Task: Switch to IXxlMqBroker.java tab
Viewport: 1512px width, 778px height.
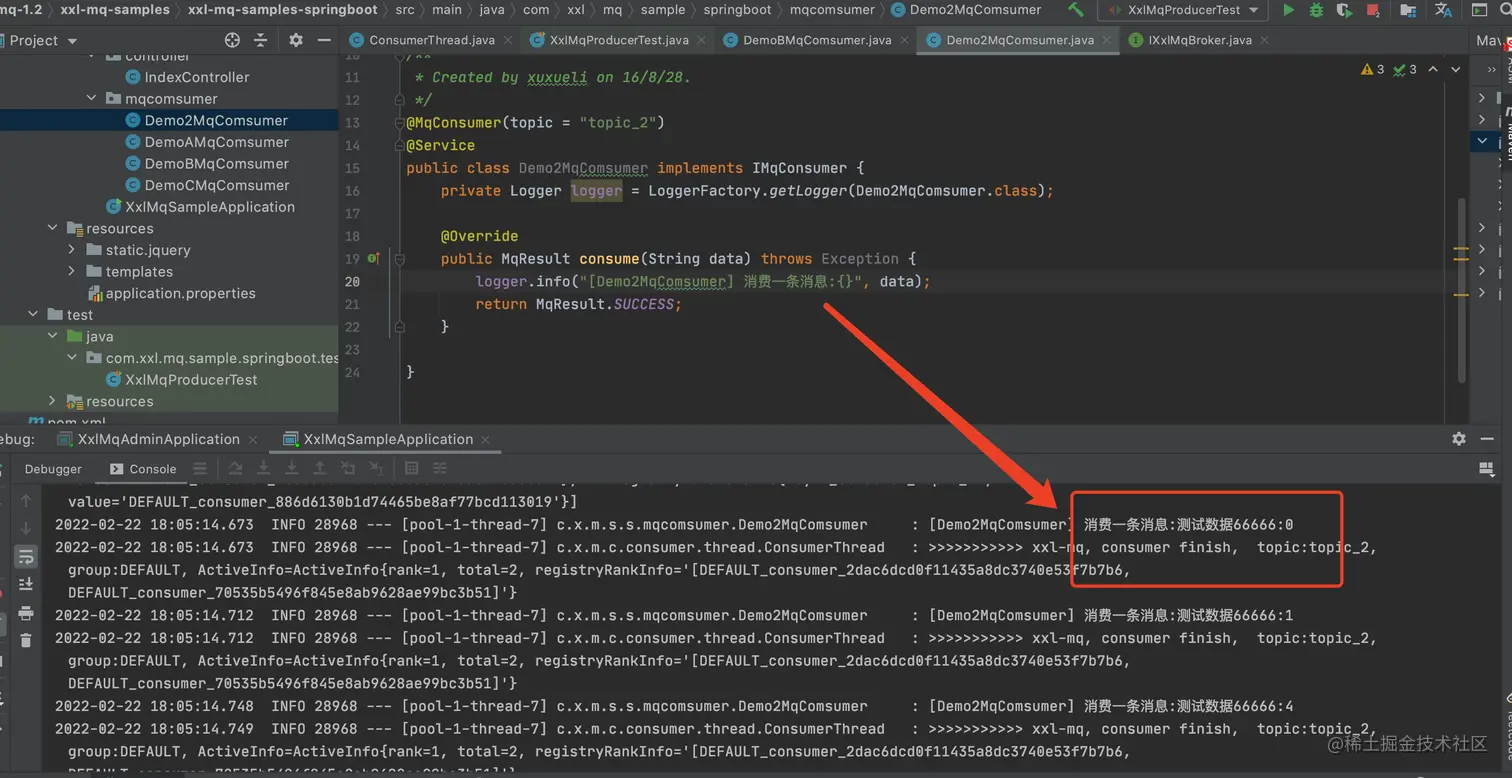Action: tap(1200, 40)
